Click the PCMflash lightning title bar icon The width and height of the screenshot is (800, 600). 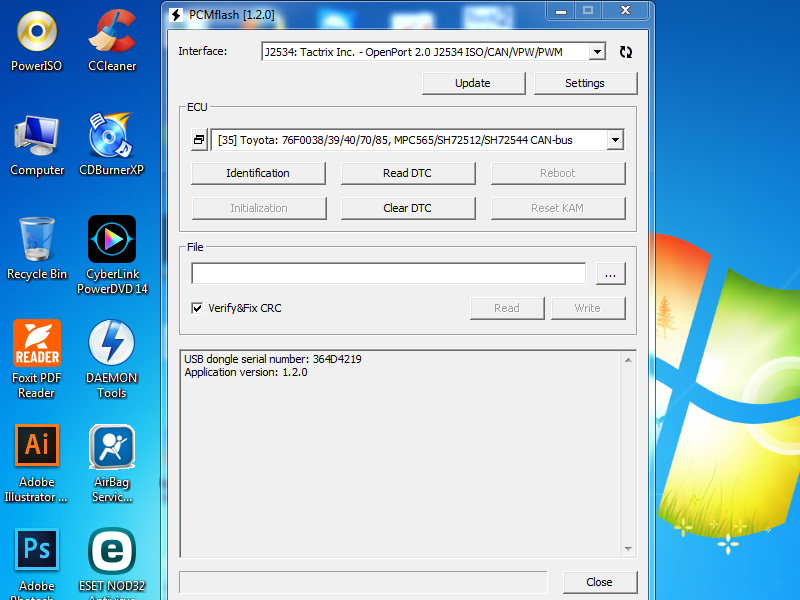coord(176,15)
